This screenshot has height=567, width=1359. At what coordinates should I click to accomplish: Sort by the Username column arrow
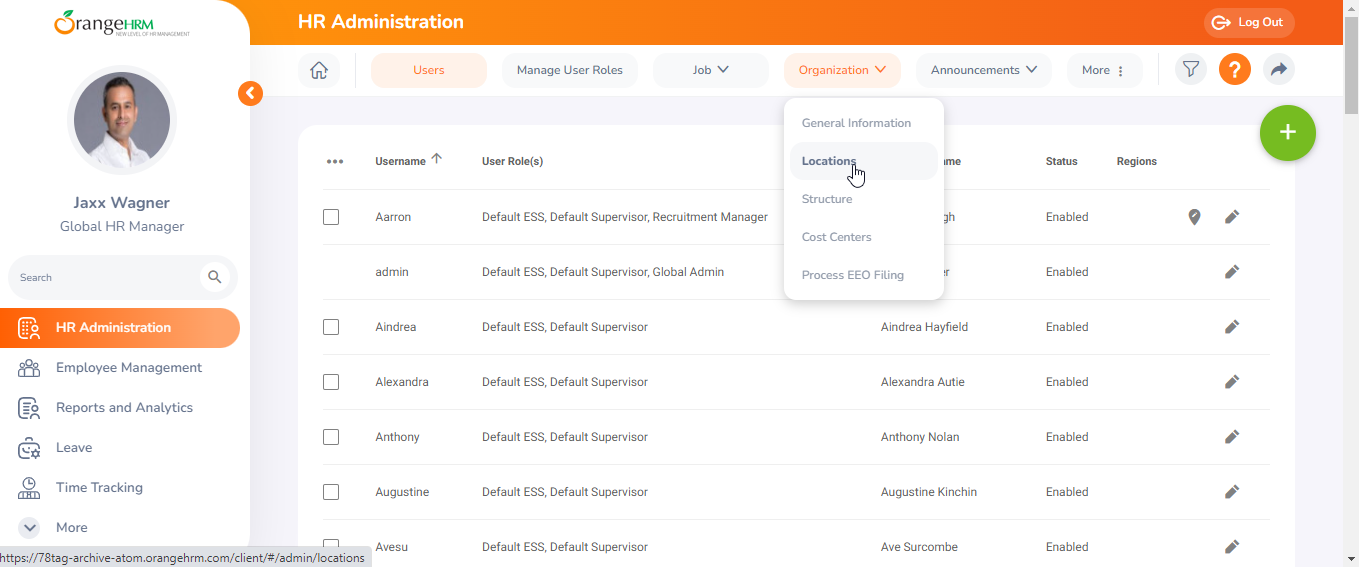(437, 159)
